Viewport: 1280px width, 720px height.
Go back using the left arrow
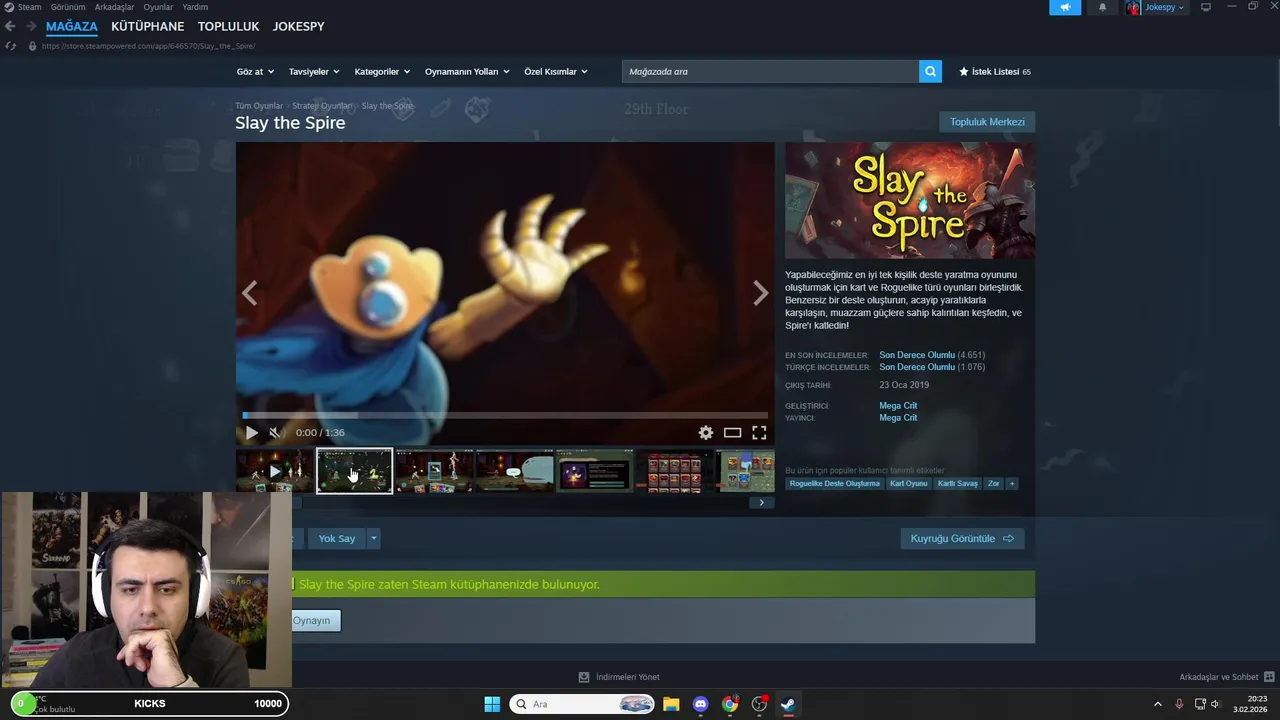pos(10,26)
